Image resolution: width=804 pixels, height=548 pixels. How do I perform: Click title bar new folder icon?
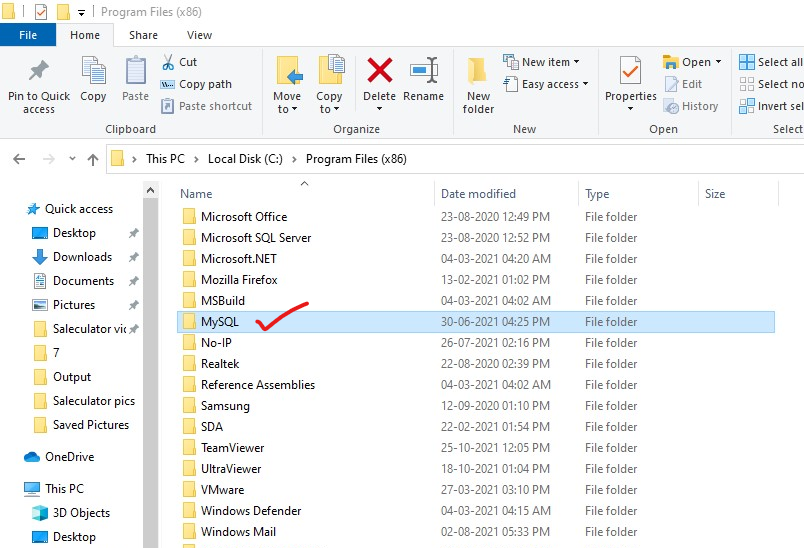[63, 12]
